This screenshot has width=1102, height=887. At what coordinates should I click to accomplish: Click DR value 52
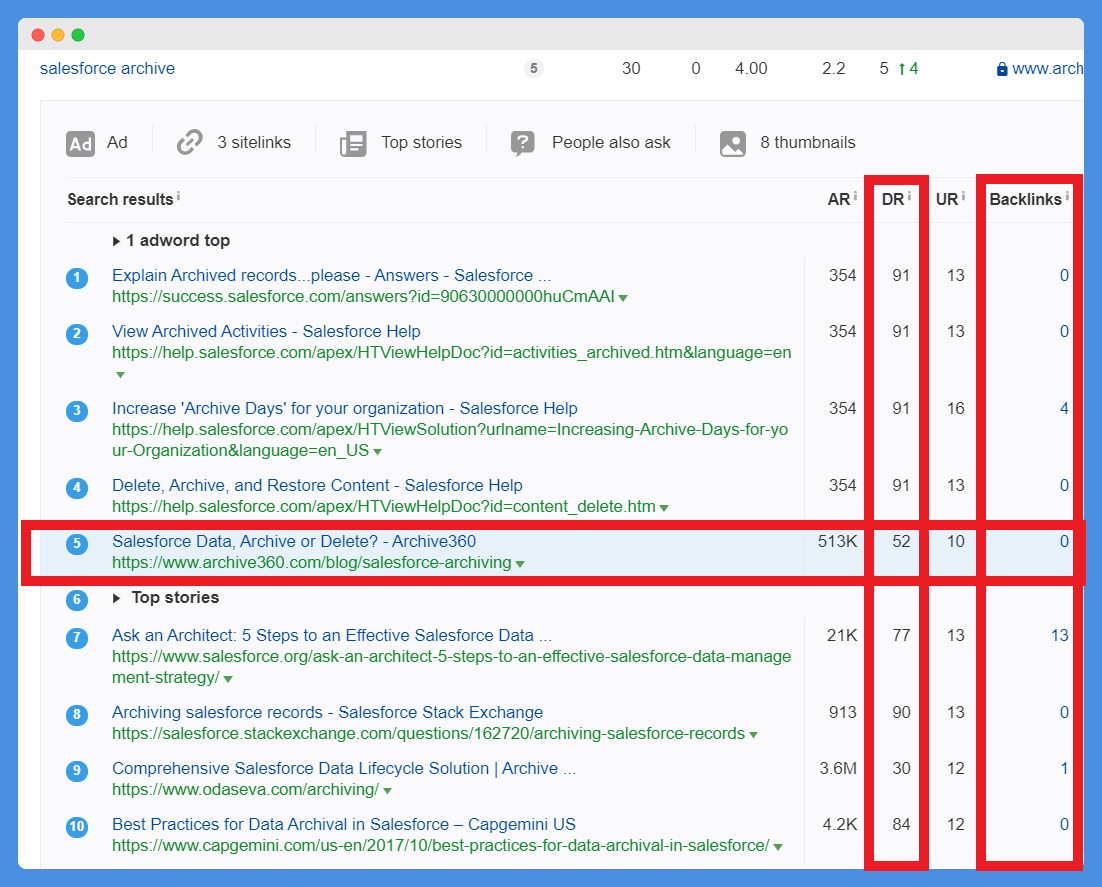(x=901, y=541)
